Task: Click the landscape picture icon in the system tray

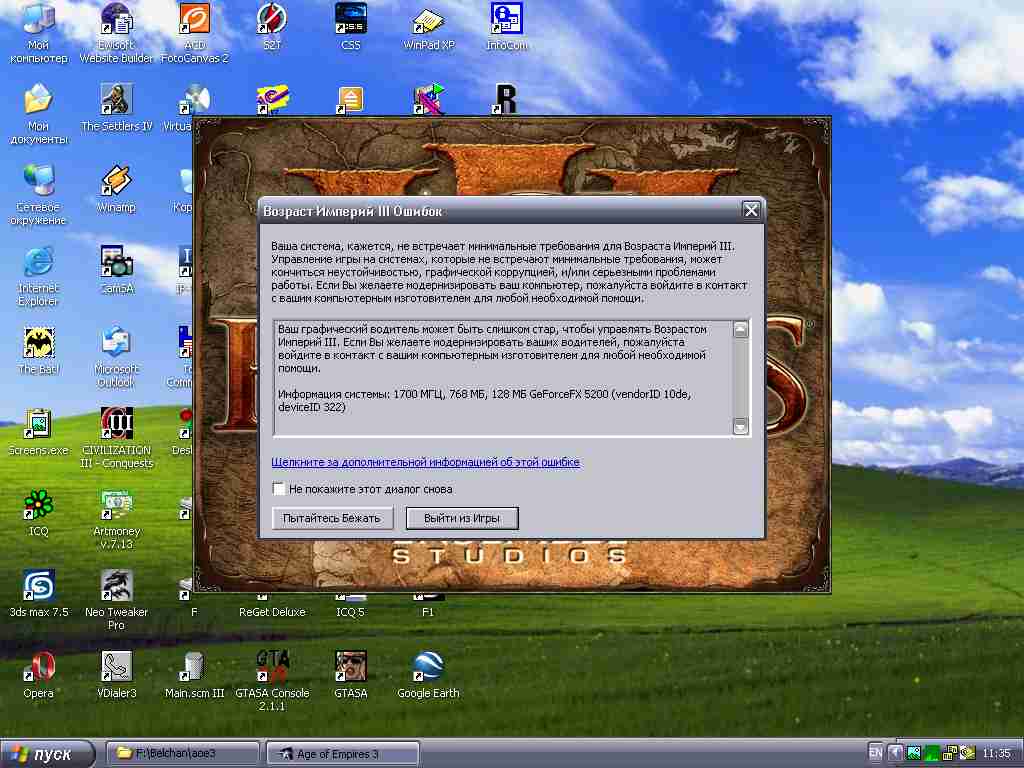Action: 914,754
